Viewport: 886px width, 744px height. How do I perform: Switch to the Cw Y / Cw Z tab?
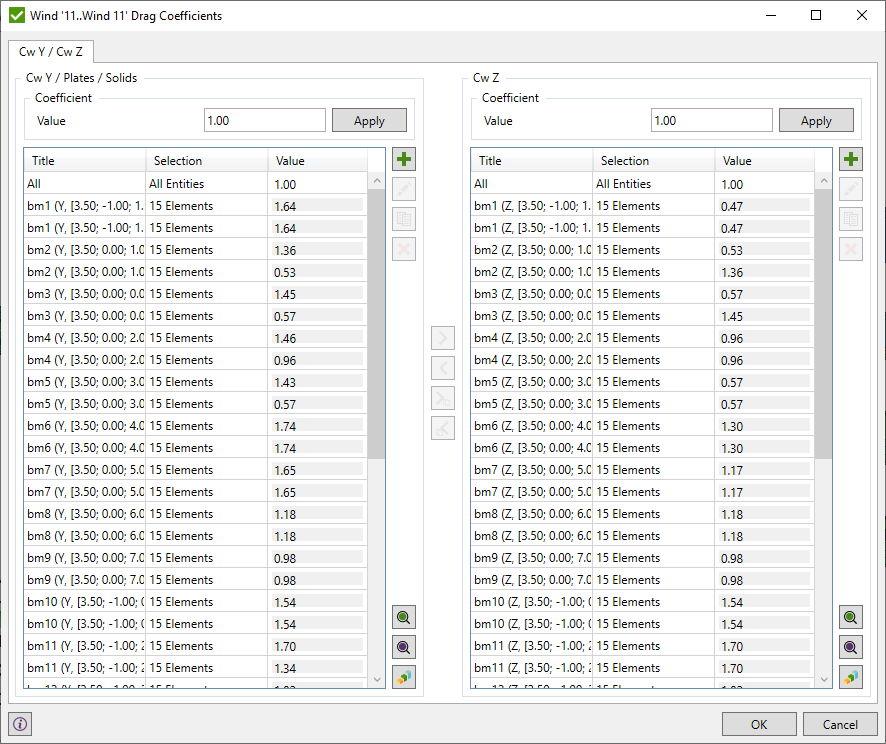(x=51, y=51)
